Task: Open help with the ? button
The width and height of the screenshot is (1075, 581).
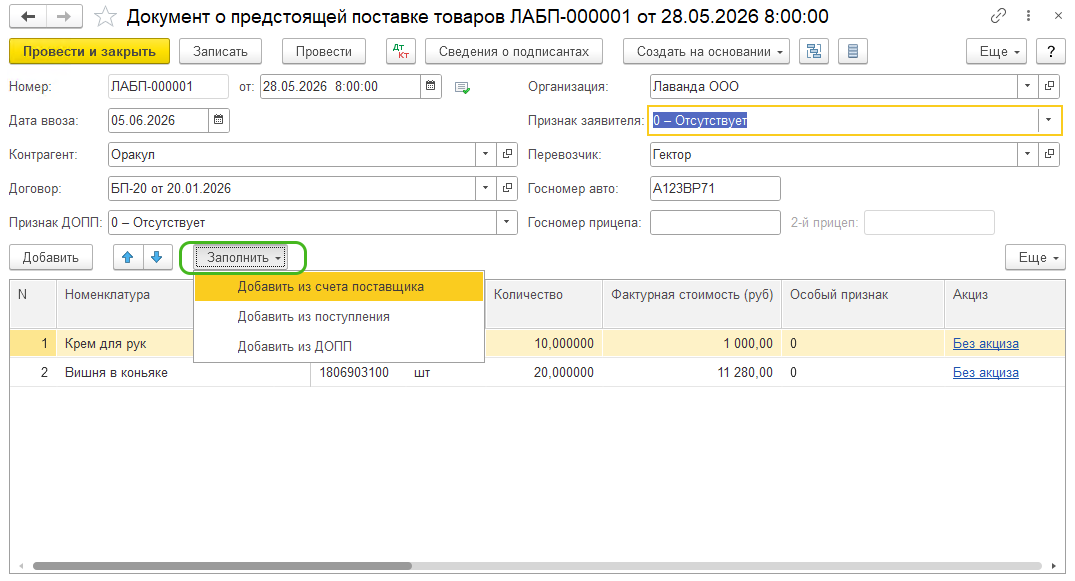Action: click(x=1051, y=51)
